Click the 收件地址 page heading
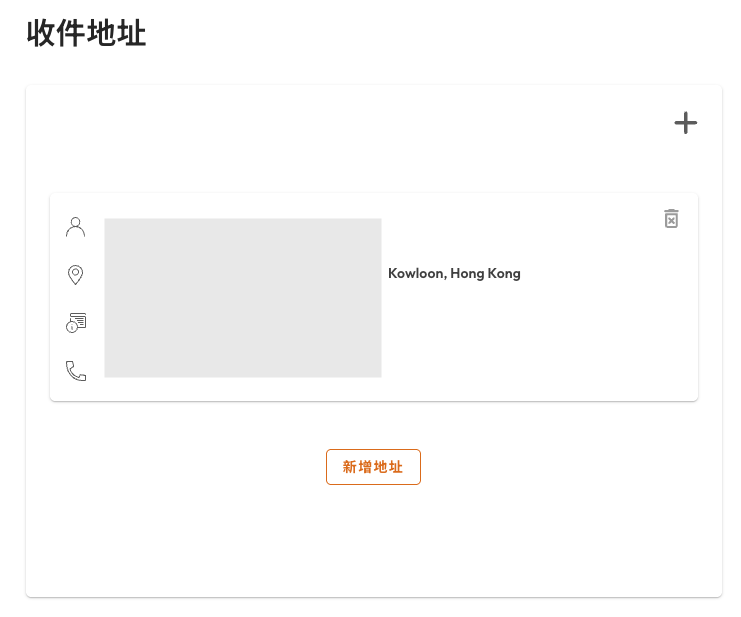741x617 pixels. pos(86,33)
